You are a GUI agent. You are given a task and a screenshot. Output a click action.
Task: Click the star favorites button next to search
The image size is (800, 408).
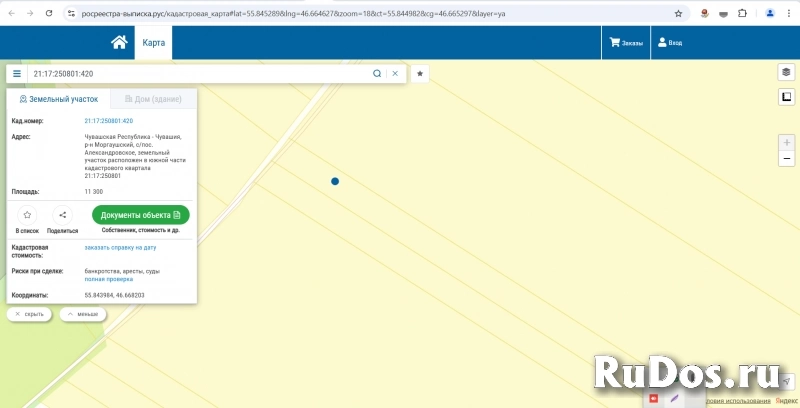(420, 74)
